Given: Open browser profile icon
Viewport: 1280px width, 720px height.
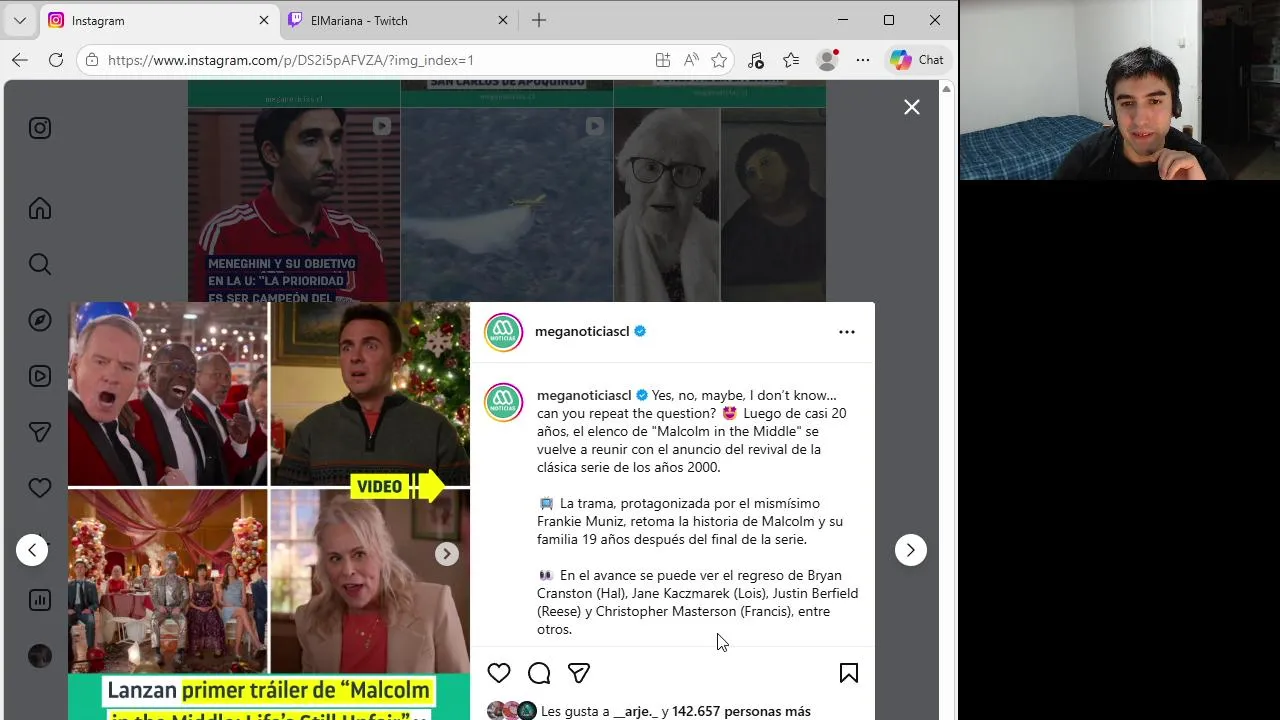Looking at the screenshot, I should coord(827,60).
